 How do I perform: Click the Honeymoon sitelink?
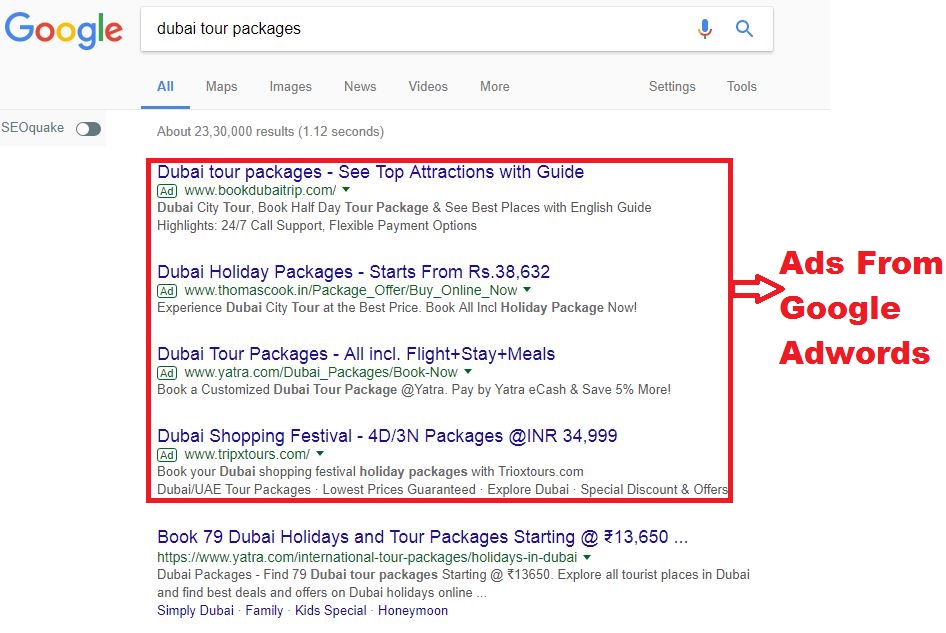tap(413, 611)
